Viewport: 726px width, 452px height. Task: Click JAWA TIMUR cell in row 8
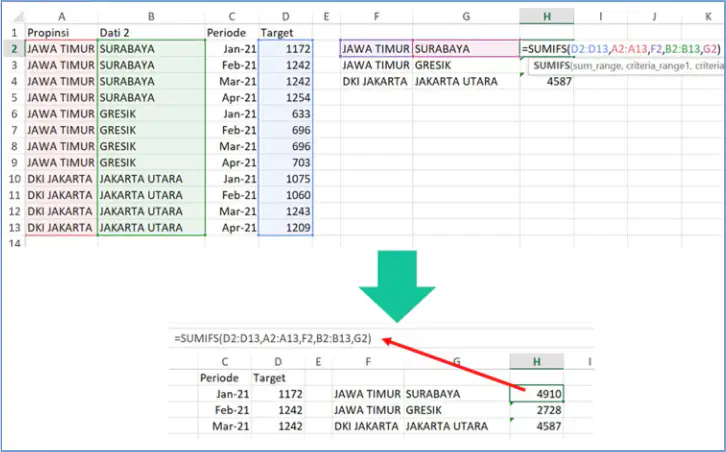point(61,146)
